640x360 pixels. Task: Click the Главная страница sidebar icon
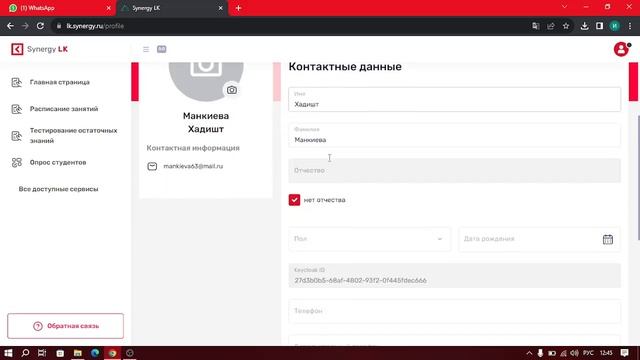click(x=16, y=82)
